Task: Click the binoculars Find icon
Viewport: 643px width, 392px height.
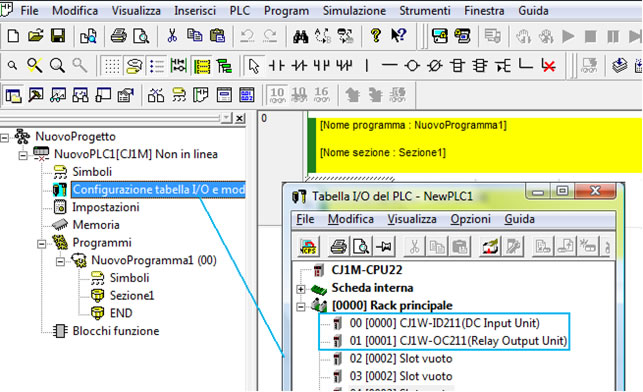Action: tap(301, 36)
